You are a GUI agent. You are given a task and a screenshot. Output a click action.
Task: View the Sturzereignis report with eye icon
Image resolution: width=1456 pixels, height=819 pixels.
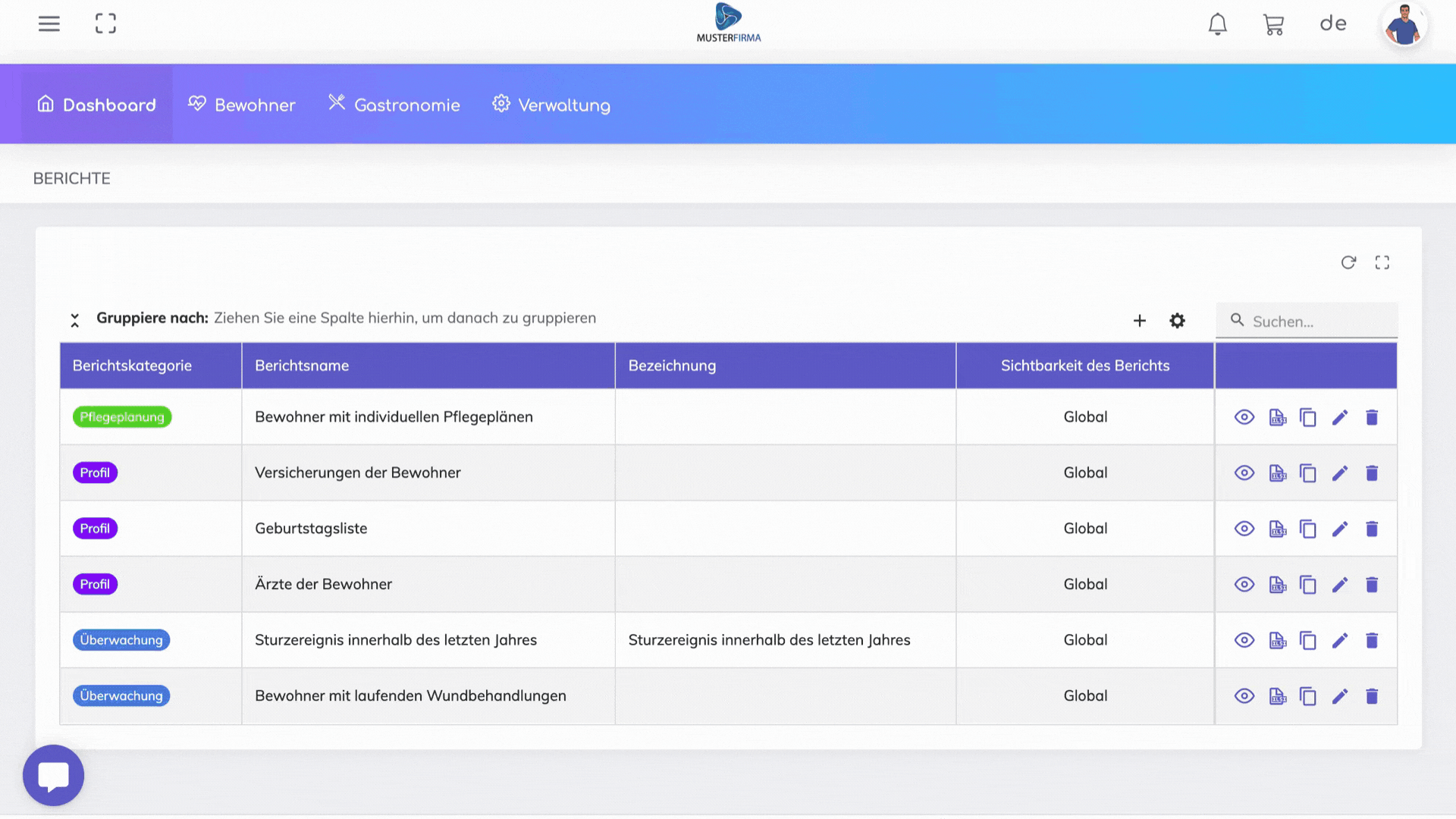[1244, 640]
